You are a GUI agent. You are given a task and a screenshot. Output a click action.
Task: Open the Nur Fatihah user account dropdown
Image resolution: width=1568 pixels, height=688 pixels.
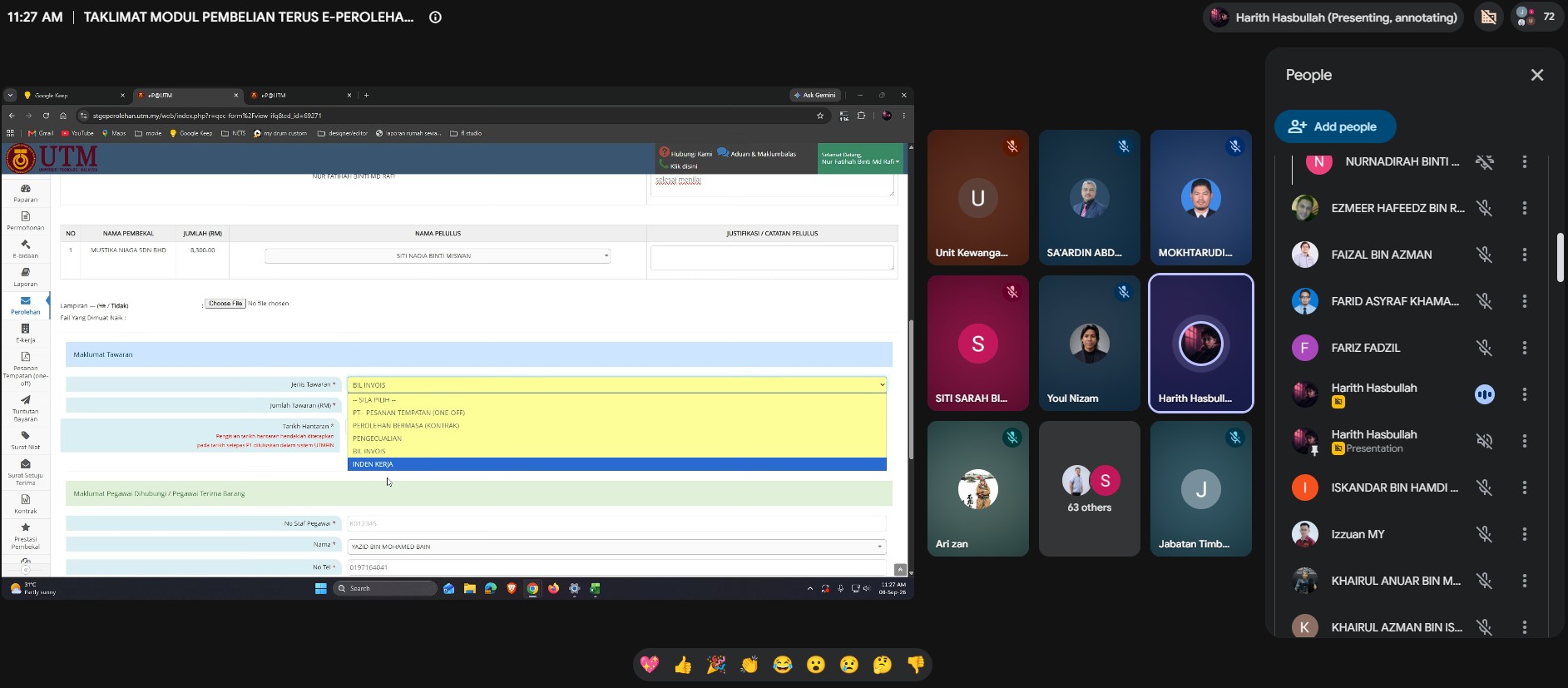tap(860, 158)
